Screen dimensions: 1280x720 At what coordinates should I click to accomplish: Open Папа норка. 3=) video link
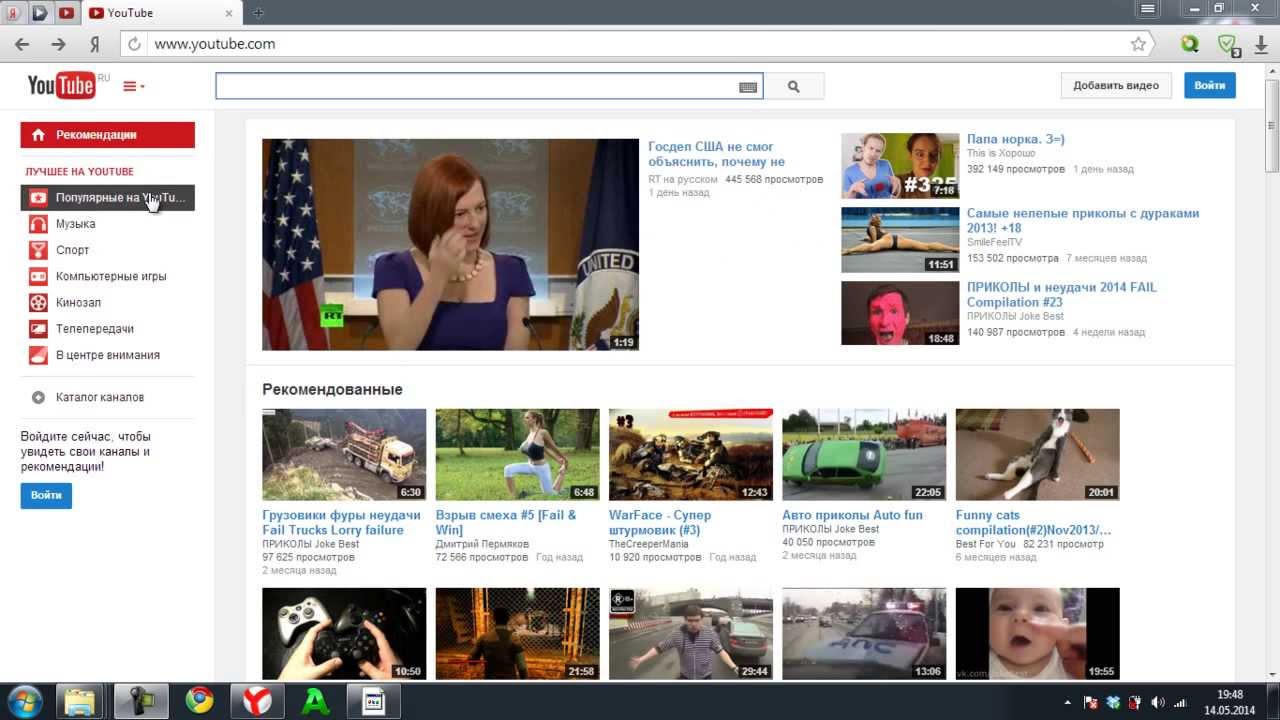click(x=1015, y=139)
